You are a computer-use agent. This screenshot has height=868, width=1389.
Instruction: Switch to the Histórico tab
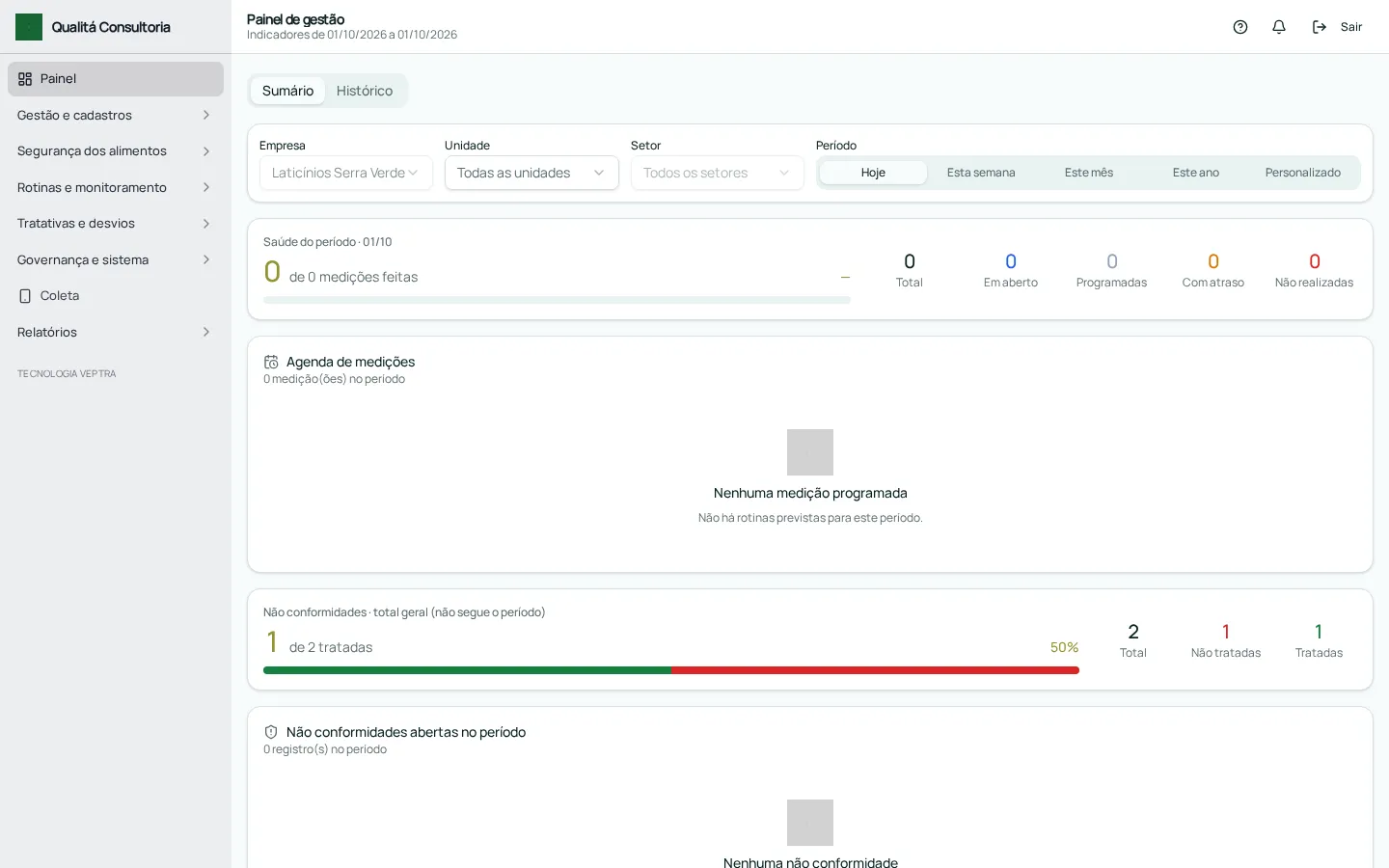365,91
